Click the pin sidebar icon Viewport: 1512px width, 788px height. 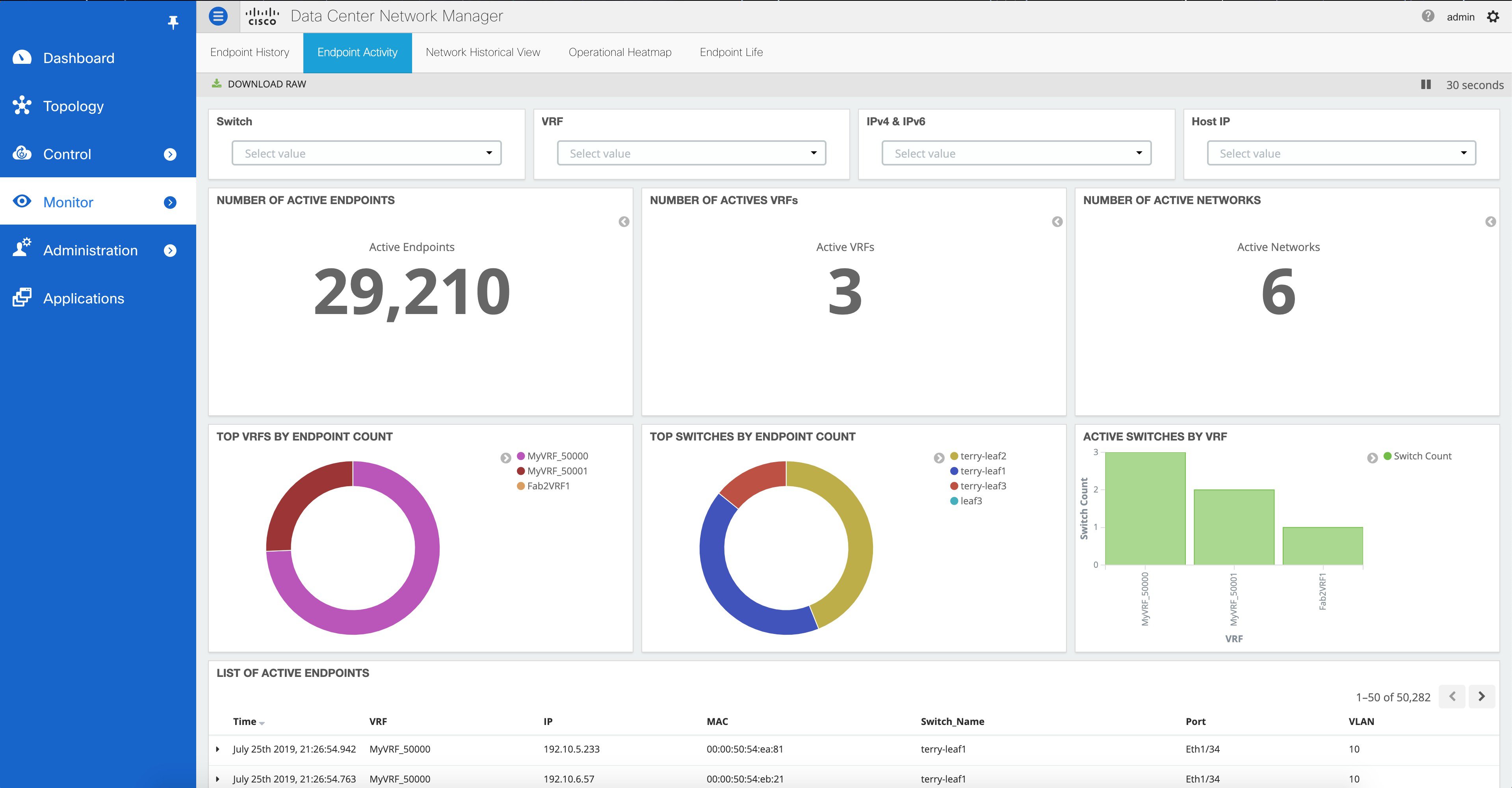coord(173,22)
